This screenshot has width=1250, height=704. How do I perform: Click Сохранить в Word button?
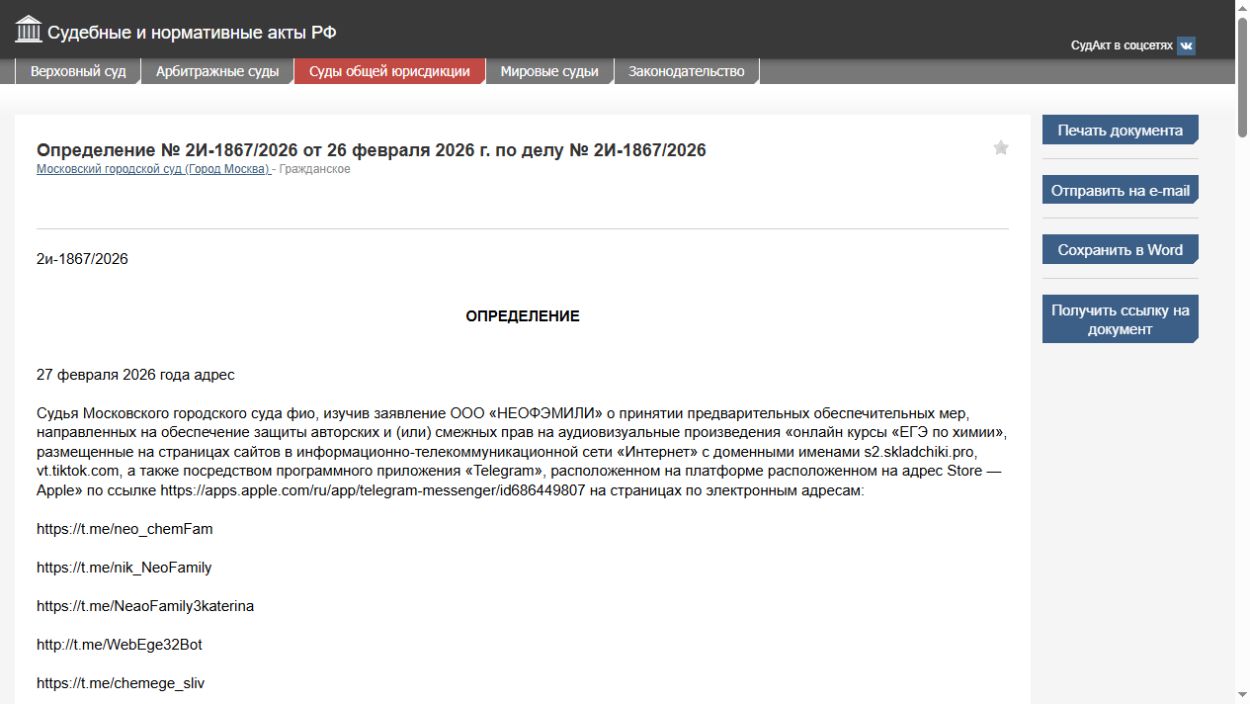click(1120, 250)
